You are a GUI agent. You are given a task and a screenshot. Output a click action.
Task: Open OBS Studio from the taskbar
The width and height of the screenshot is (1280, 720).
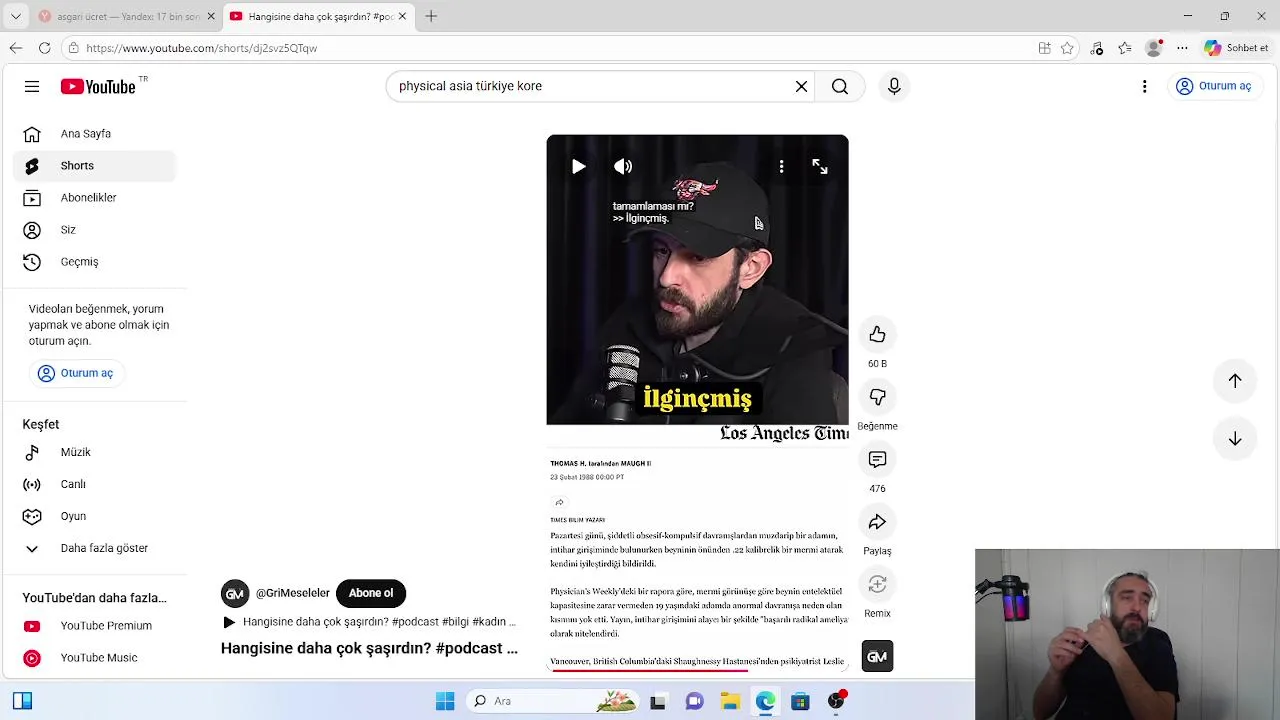[x=836, y=701]
